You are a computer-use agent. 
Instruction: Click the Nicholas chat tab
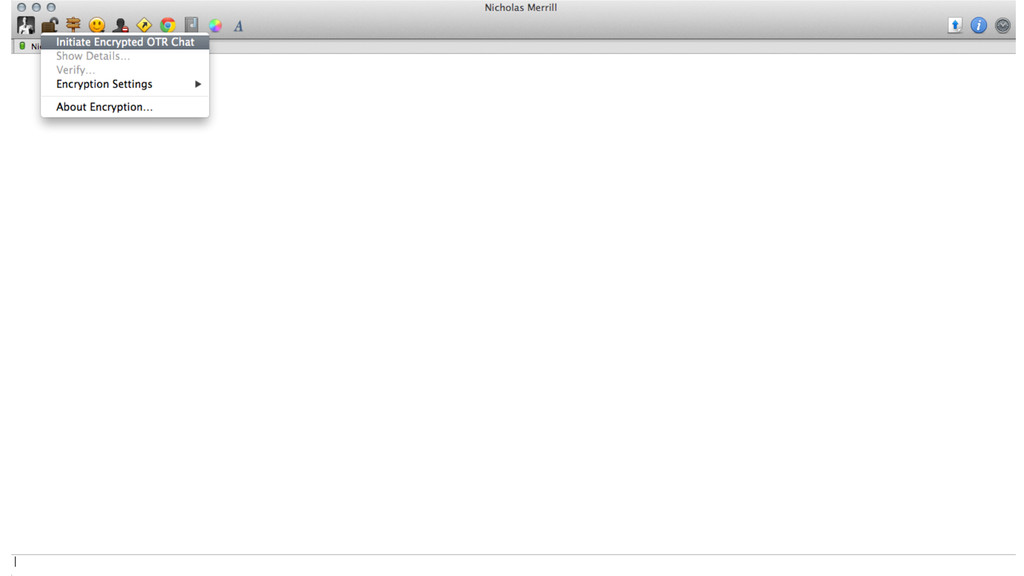29,46
